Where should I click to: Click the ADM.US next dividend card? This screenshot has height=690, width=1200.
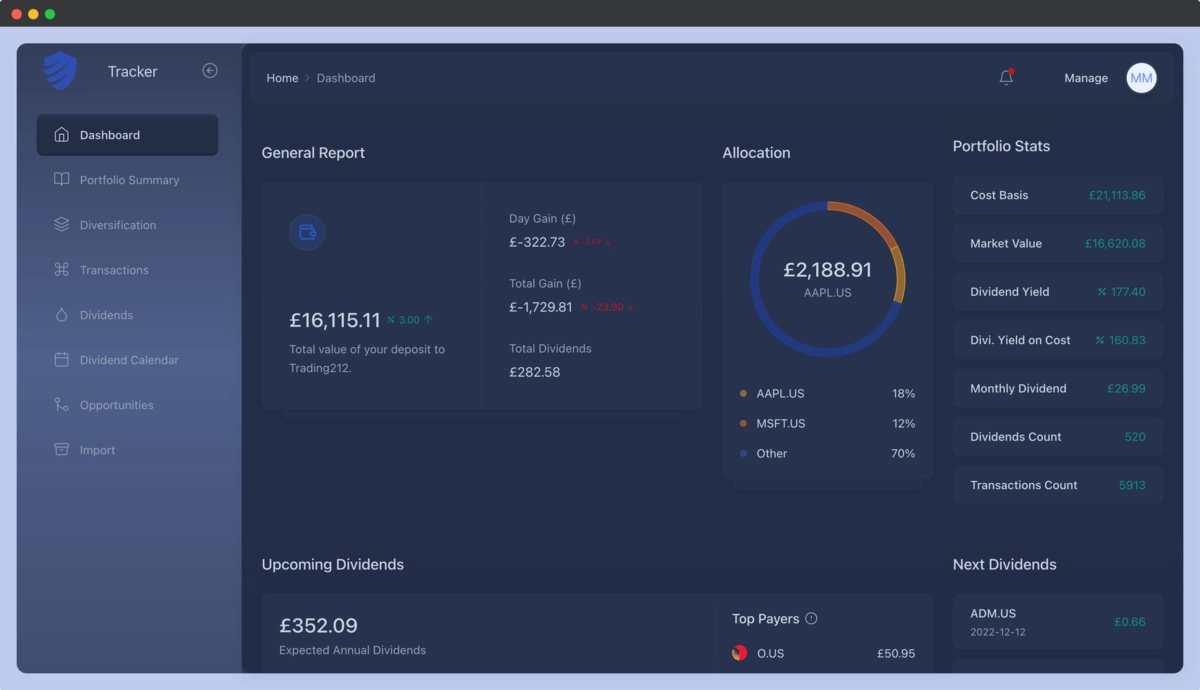point(1057,621)
